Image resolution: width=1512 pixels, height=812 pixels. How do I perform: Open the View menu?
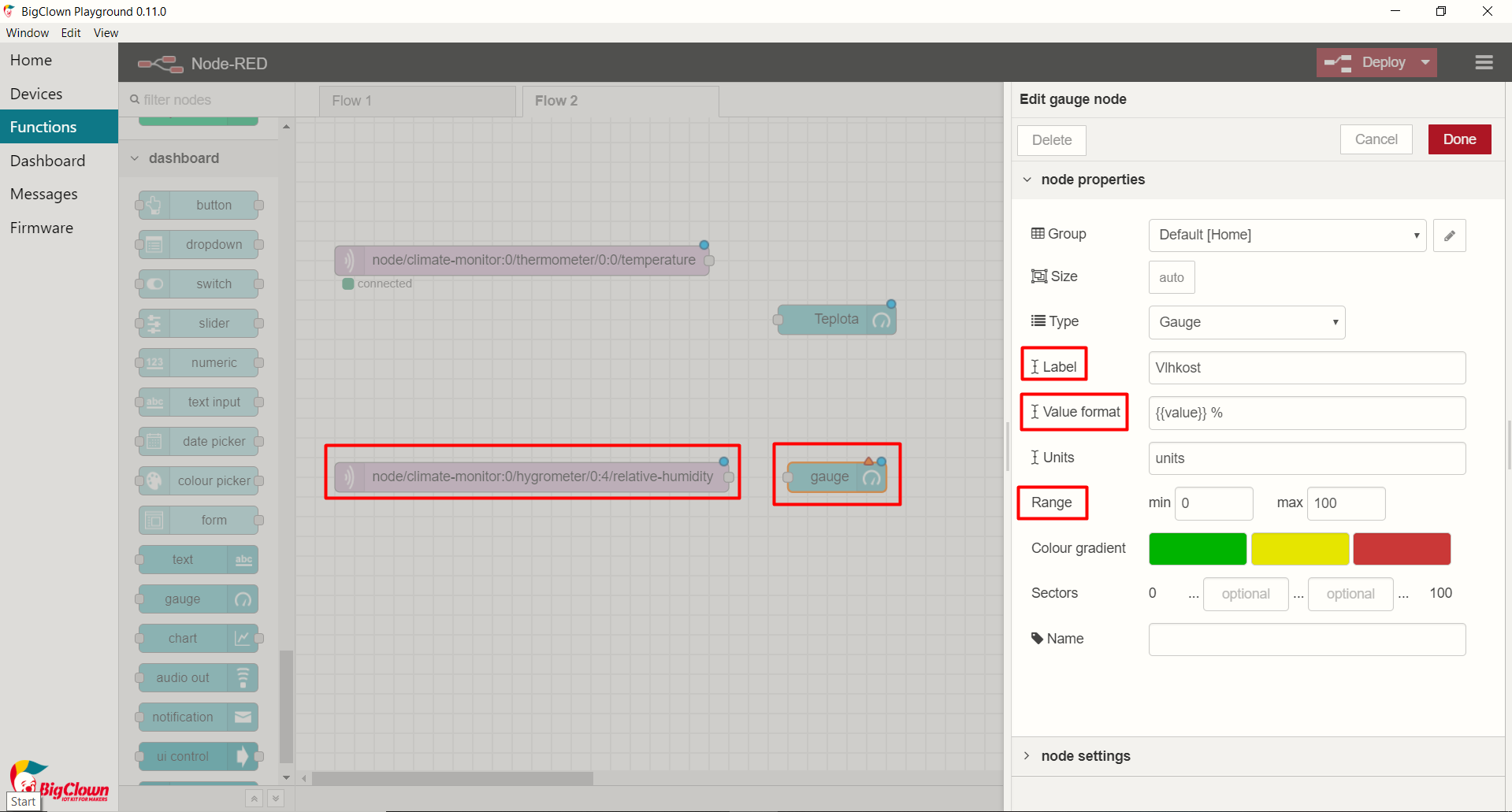coord(106,33)
